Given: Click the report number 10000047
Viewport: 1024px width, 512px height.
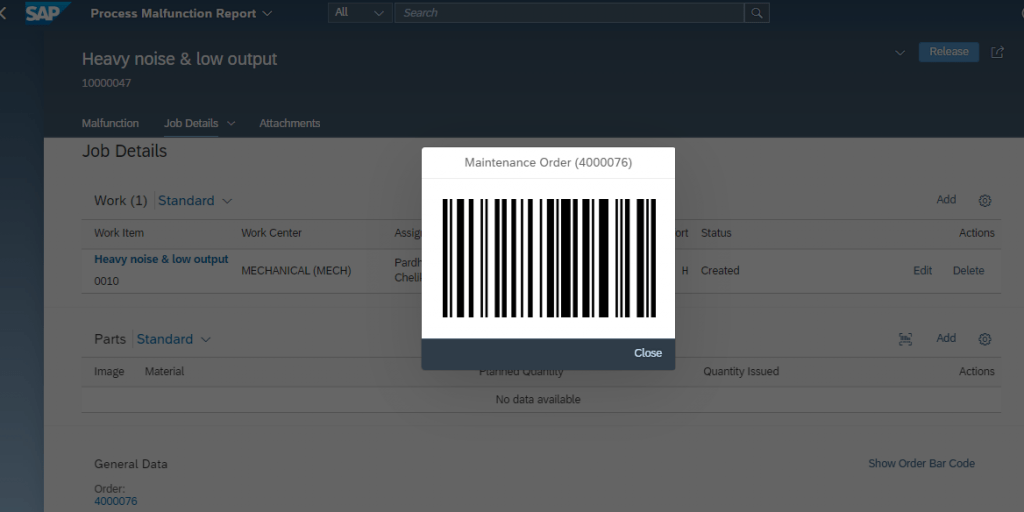Looking at the screenshot, I should (x=106, y=83).
